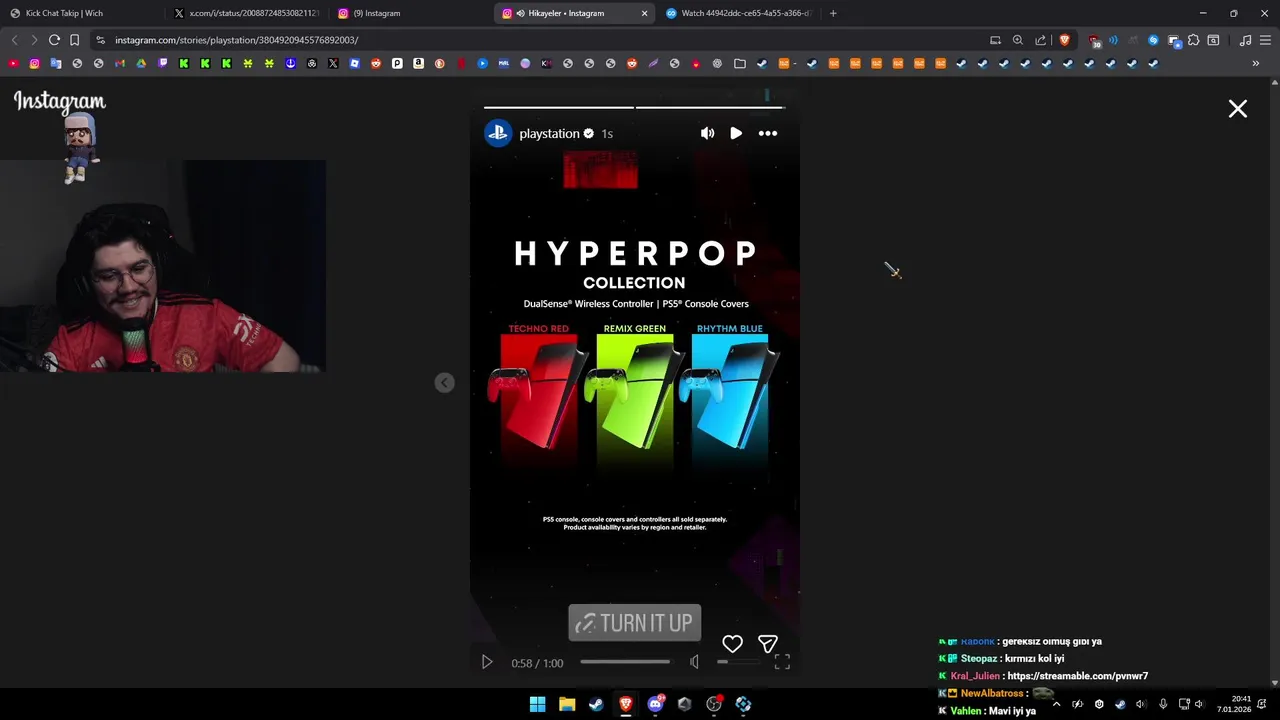Open File Explorer from the taskbar
The image size is (1280, 720).
[566, 704]
